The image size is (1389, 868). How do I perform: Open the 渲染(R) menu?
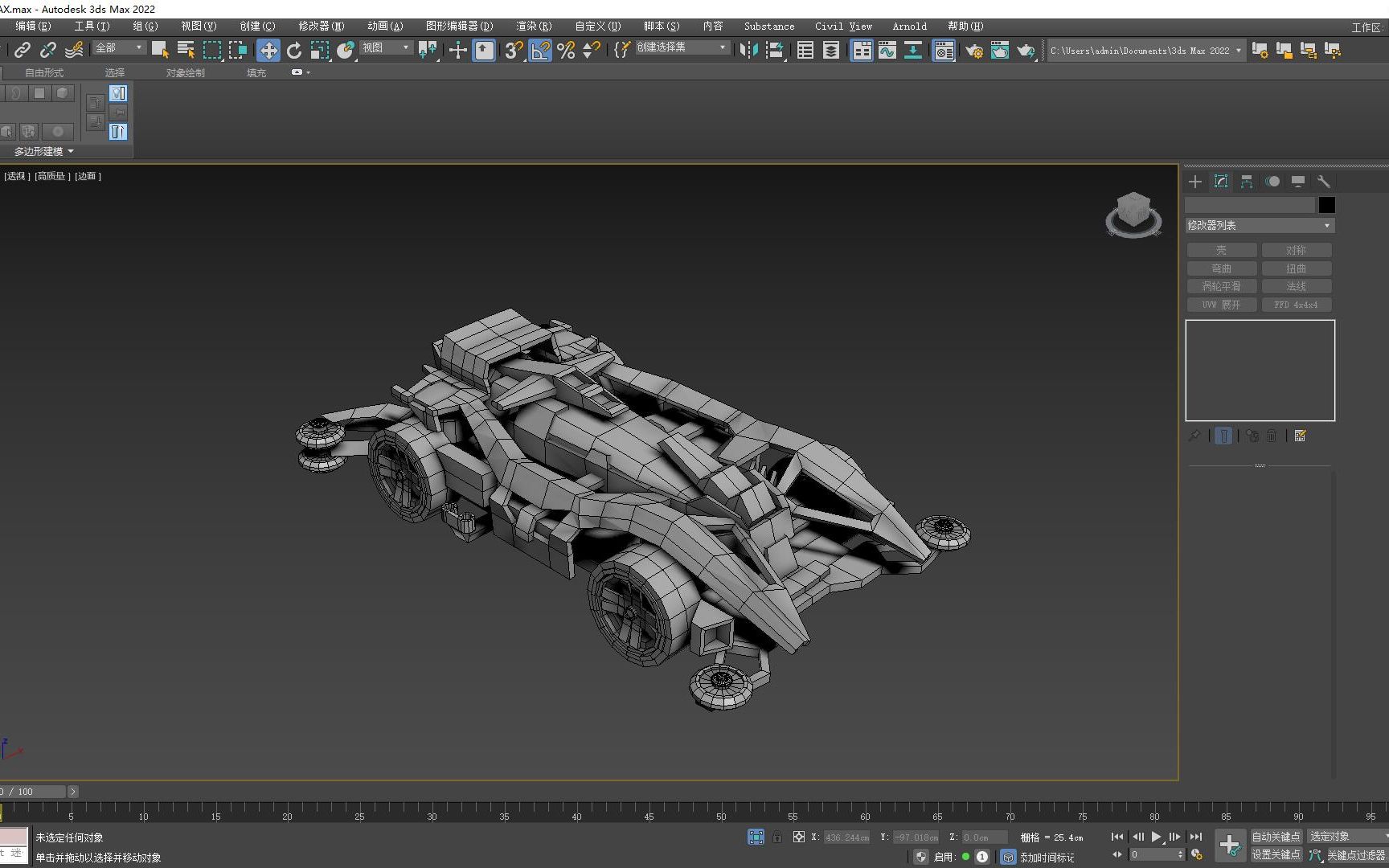pyautogui.click(x=533, y=27)
